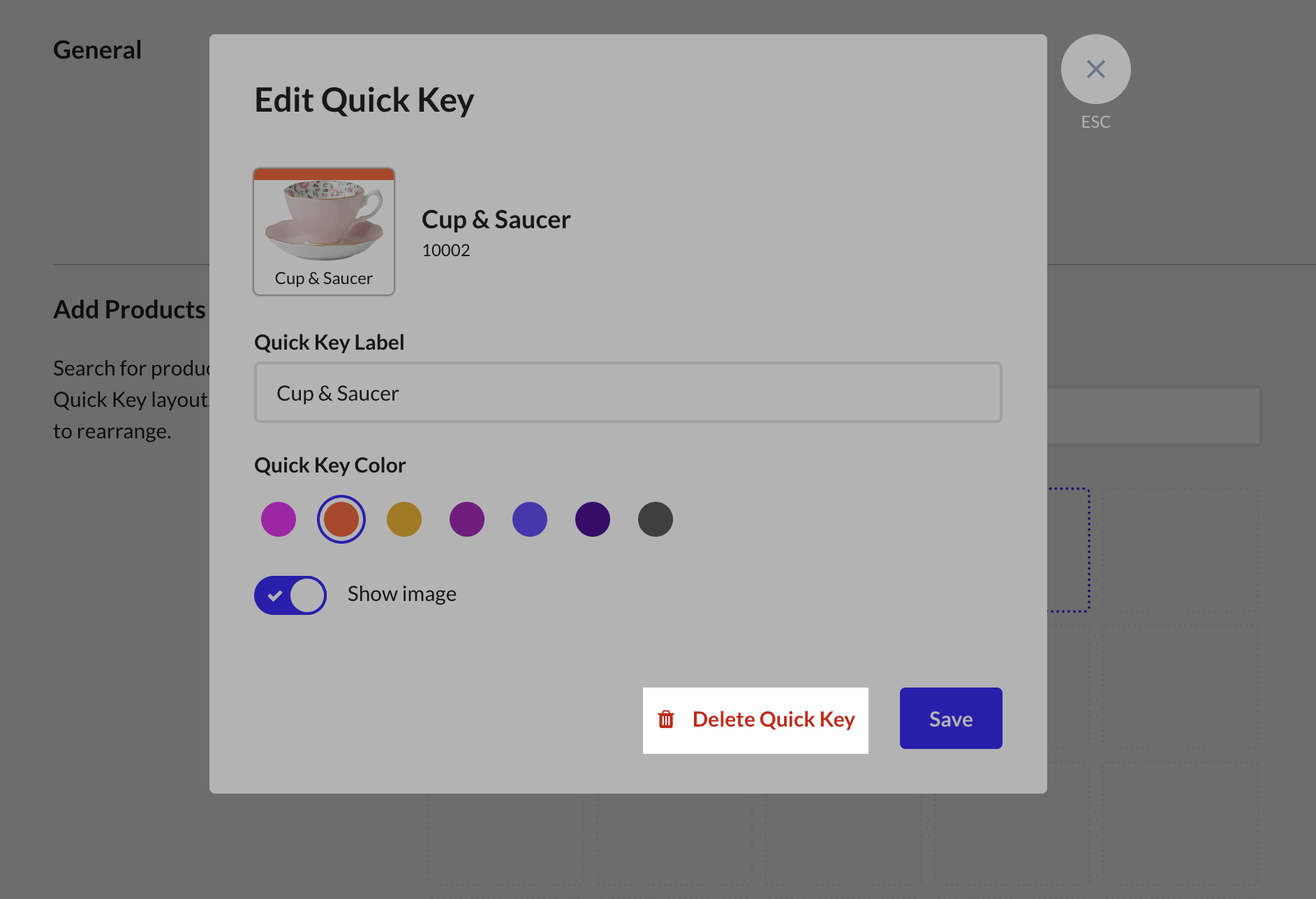This screenshot has width=1316, height=899.
Task: Pick the dark indigo color swatch
Action: 593,519
